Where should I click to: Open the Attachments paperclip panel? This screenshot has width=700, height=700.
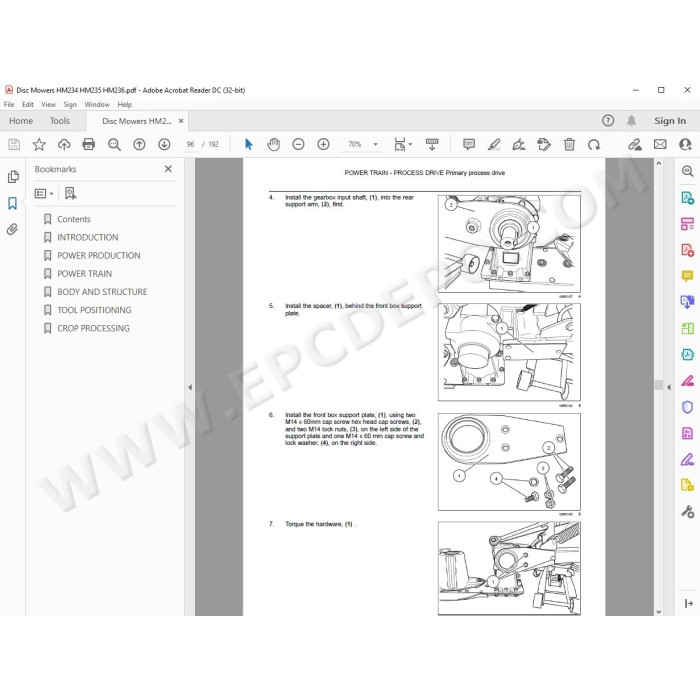coord(12,229)
